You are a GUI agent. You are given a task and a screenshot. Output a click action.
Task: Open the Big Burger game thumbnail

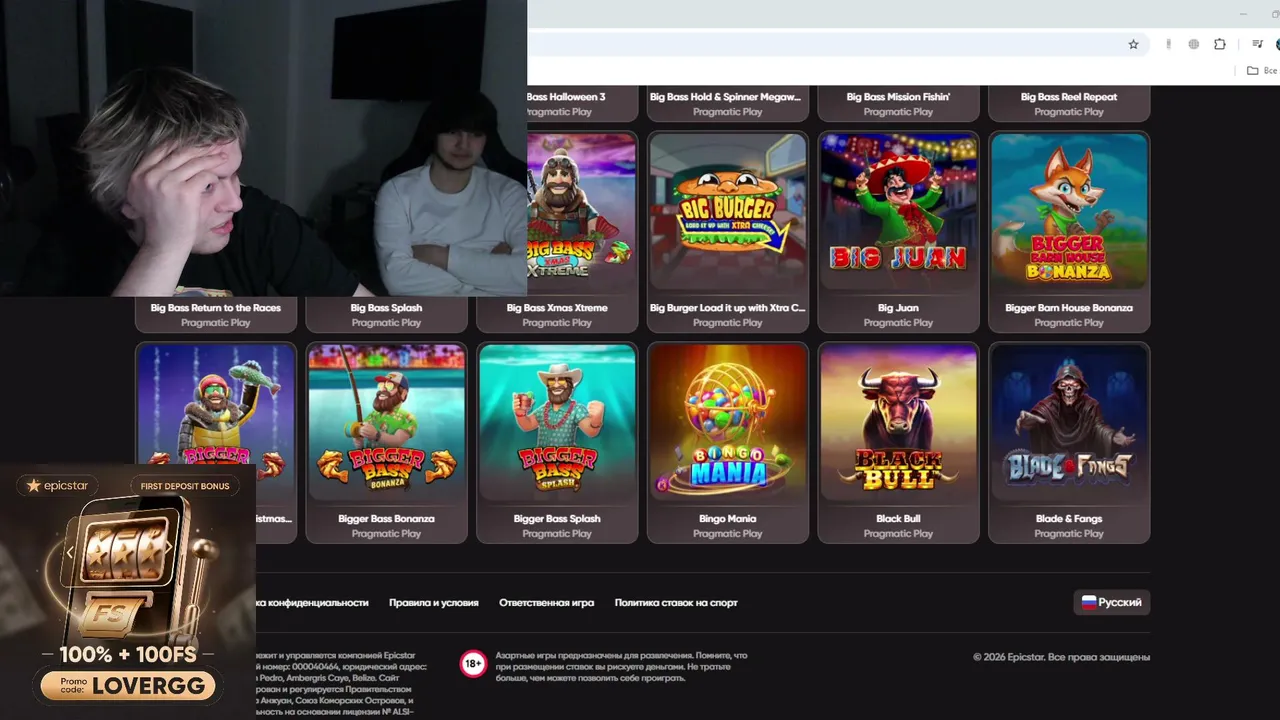[x=728, y=212]
